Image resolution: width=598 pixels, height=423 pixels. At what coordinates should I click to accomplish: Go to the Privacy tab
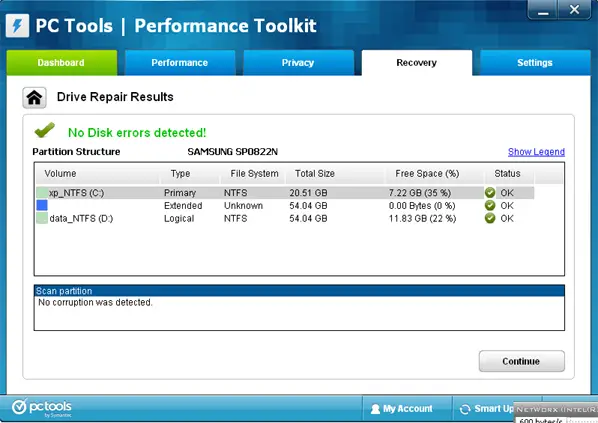pyautogui.click(x=298, y=63)
